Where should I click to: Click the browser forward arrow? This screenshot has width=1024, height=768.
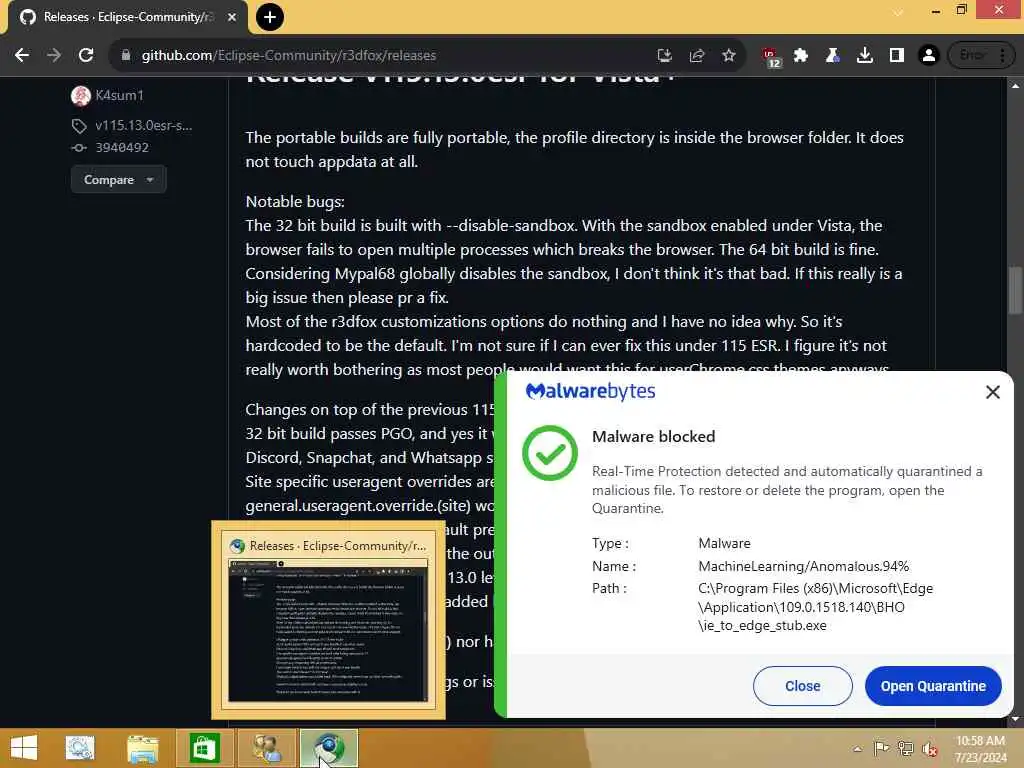pos(54,56)
